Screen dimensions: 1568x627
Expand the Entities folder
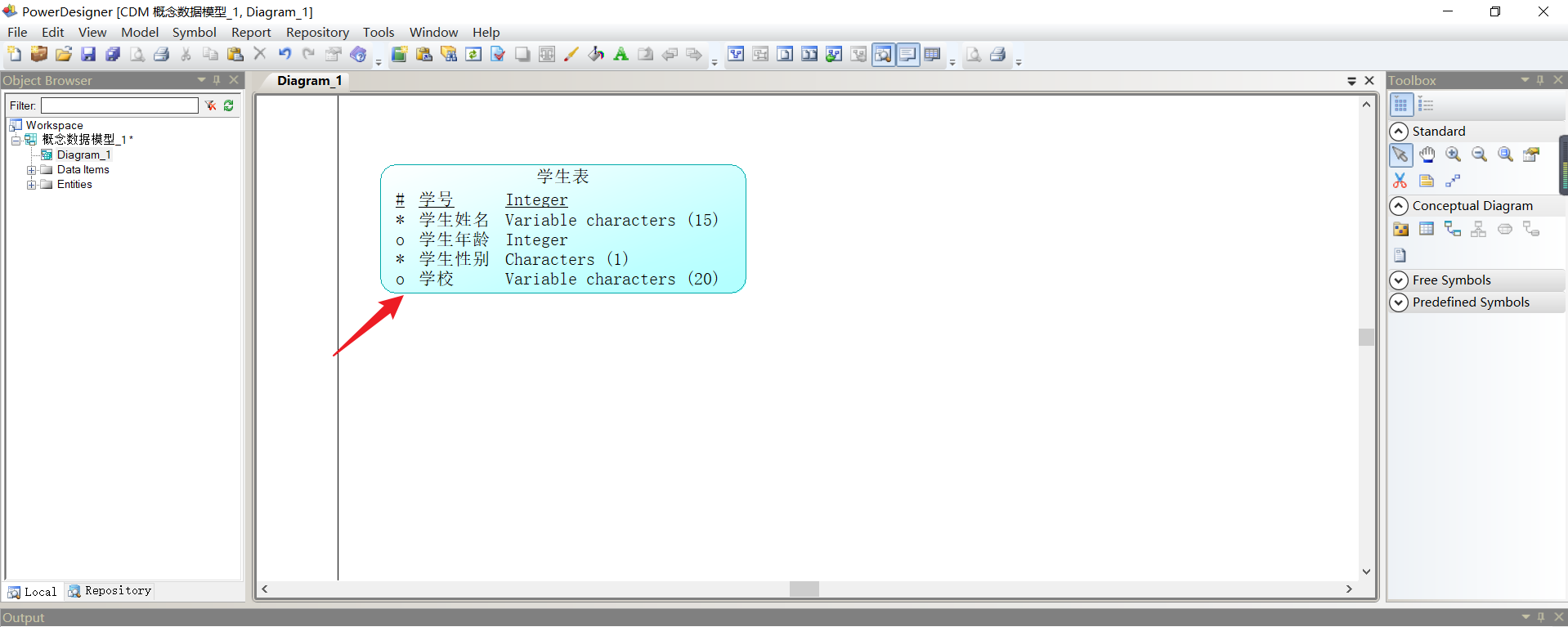(31, 185)
